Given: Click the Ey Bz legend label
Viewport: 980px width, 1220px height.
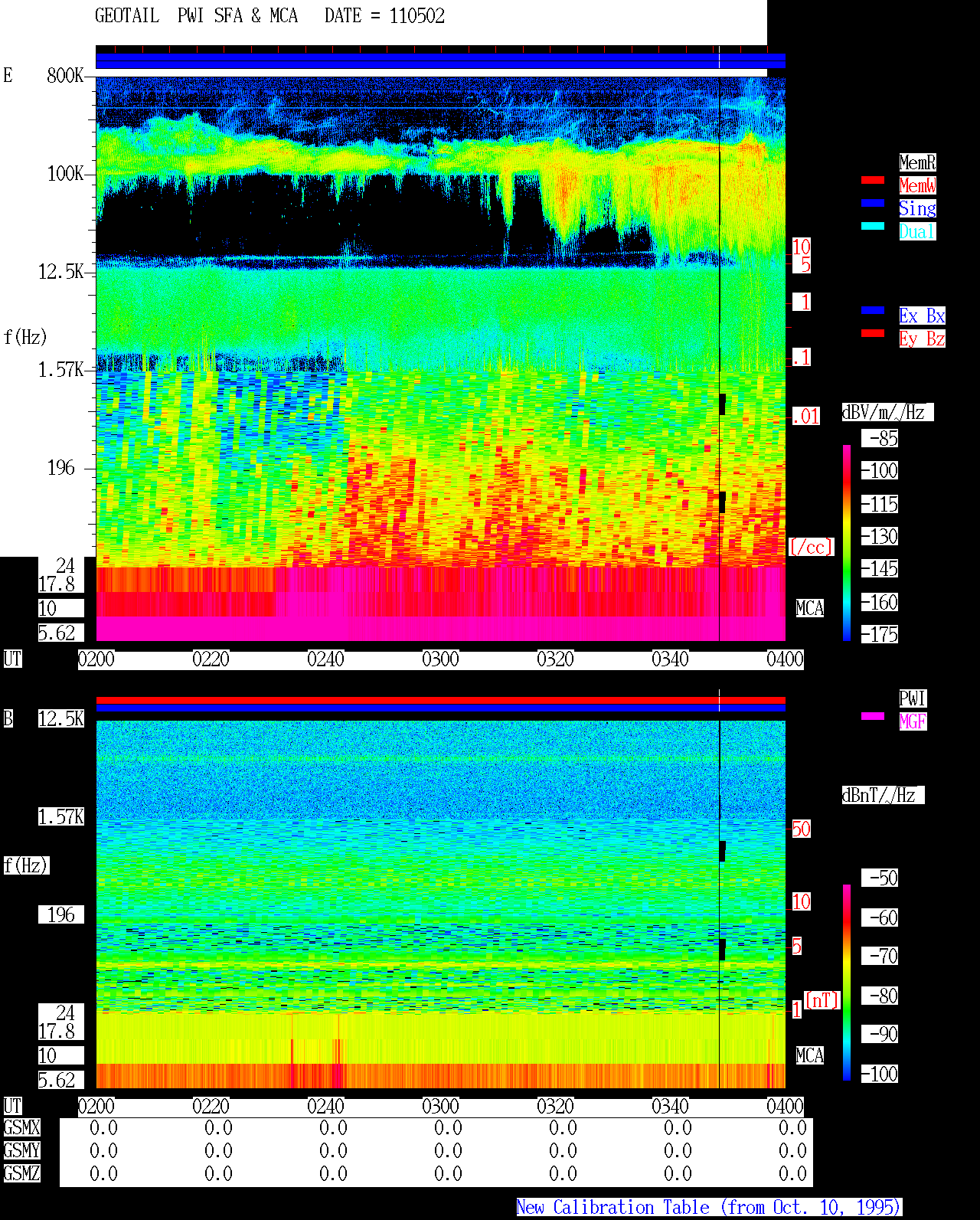Looking at the screenshot, I should tap(922, 339).
